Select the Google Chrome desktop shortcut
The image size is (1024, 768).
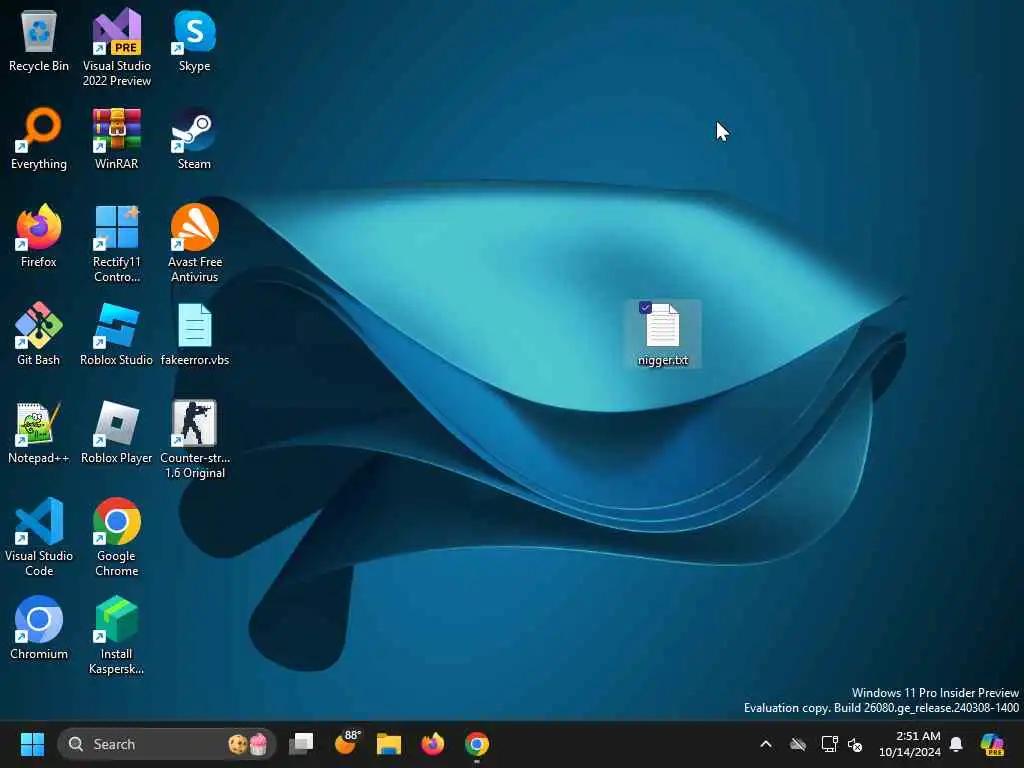(116, 537)
